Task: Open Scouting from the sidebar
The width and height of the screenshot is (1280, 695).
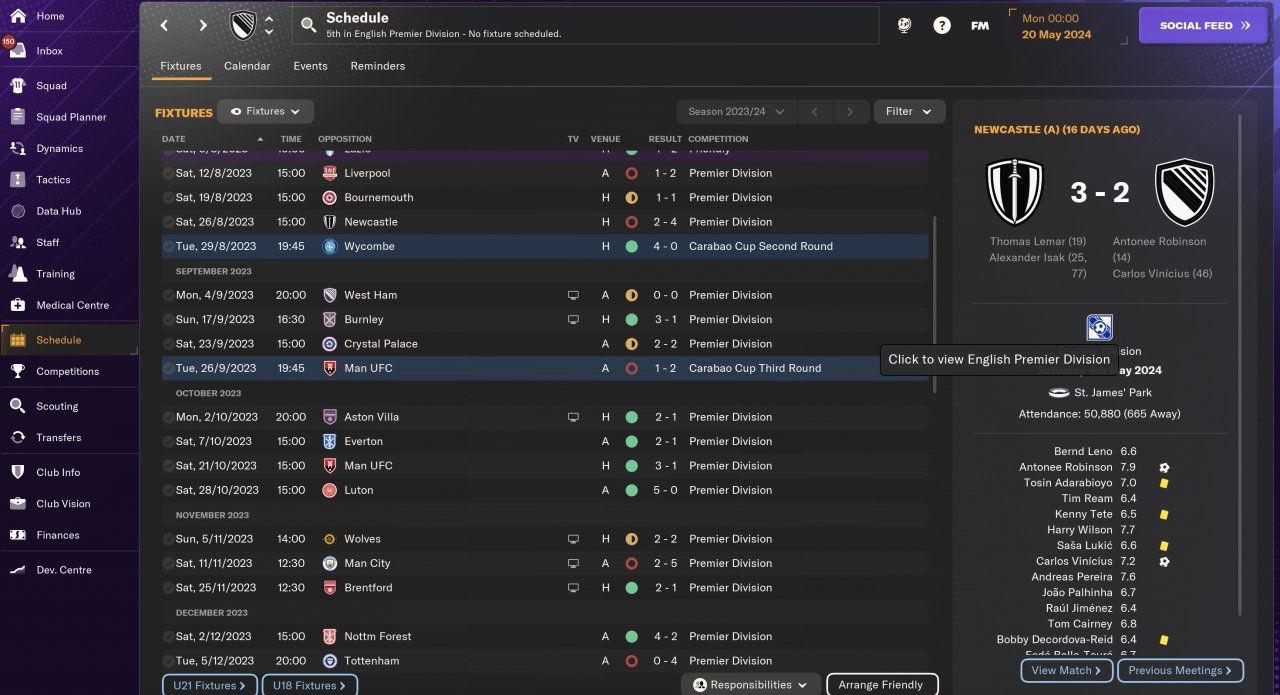Action: [57, 406]
